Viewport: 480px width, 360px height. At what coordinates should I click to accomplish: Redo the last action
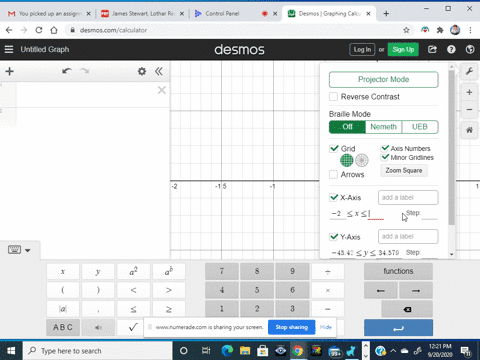85,71
